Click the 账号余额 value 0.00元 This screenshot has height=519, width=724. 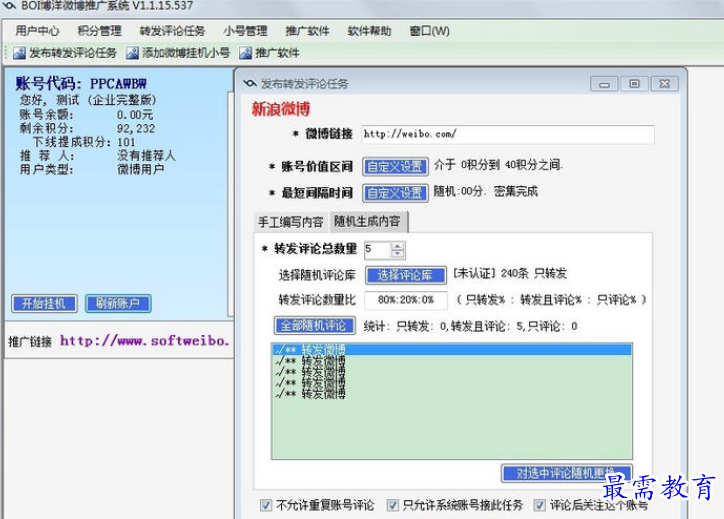pyautogui.click(x=135, y=115)
